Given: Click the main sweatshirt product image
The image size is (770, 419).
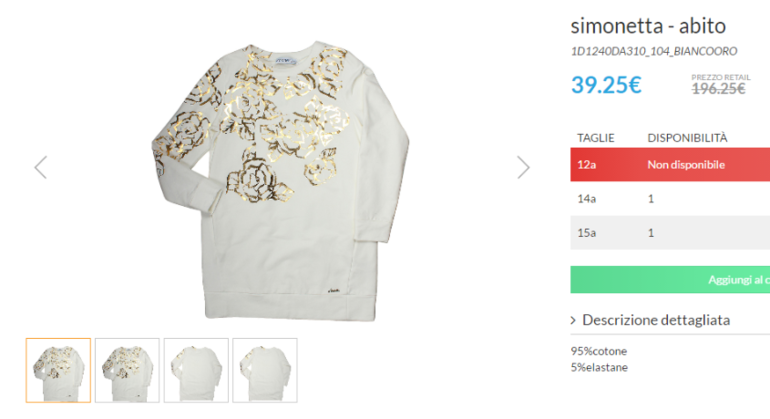Looking at the screenshot, I should 282,170.
